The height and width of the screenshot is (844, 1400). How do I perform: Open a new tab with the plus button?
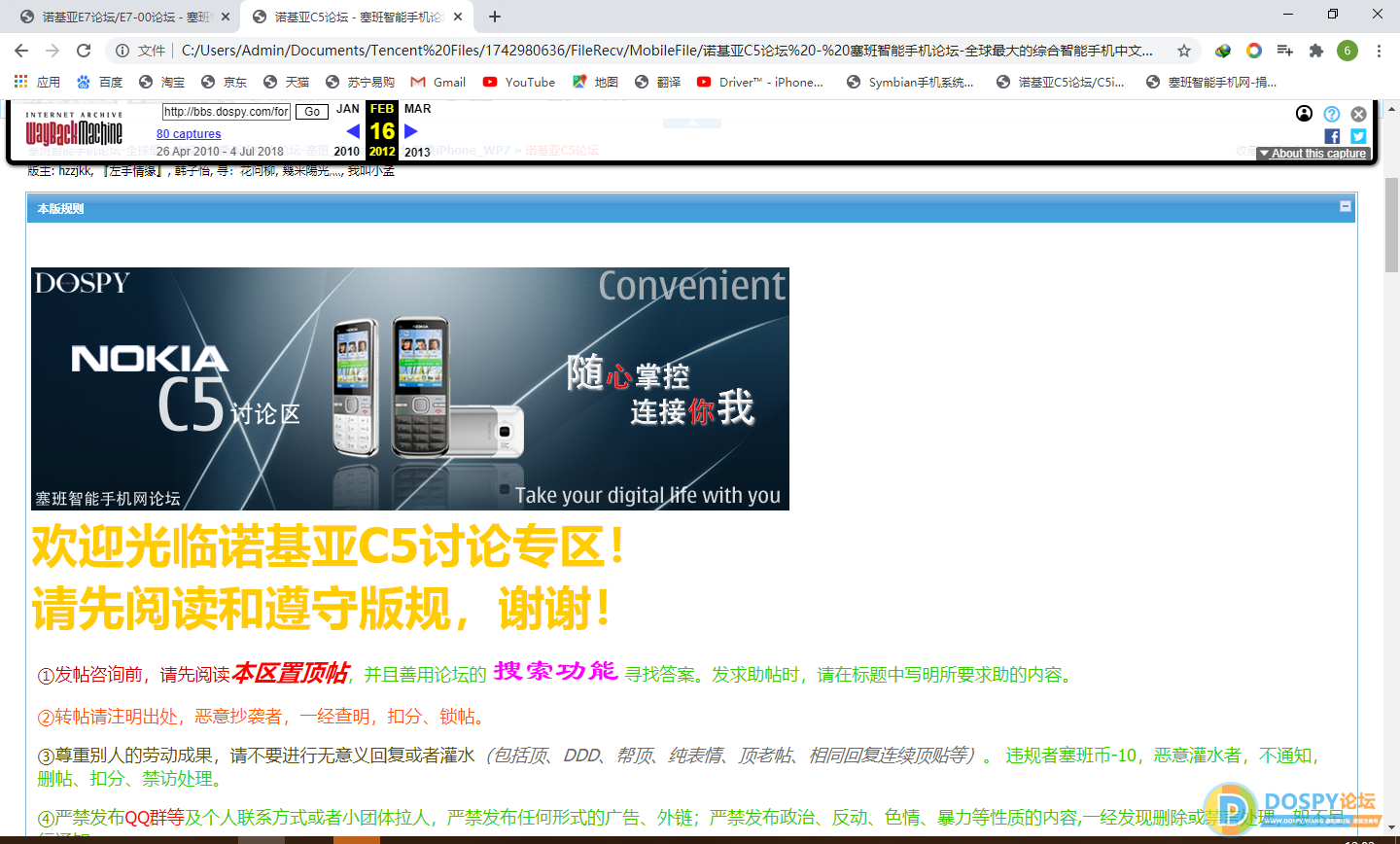click(495, 17)
